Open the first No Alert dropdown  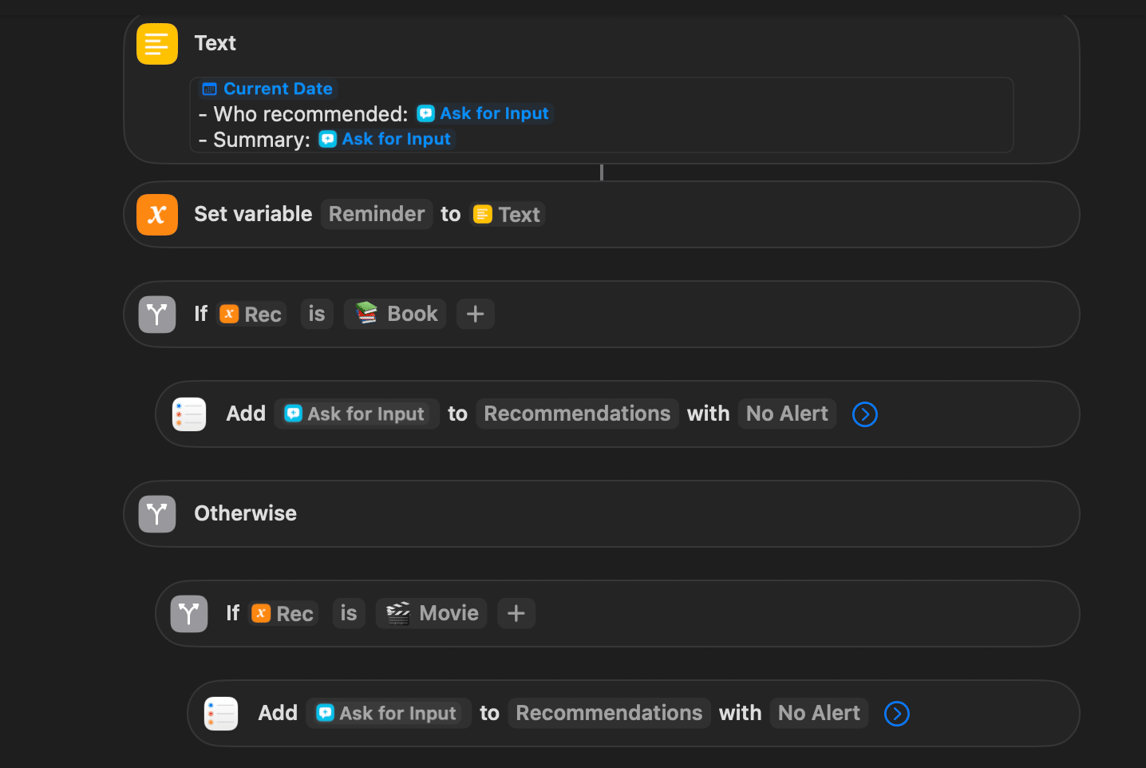pyautogui.click(x=787, y=414)
